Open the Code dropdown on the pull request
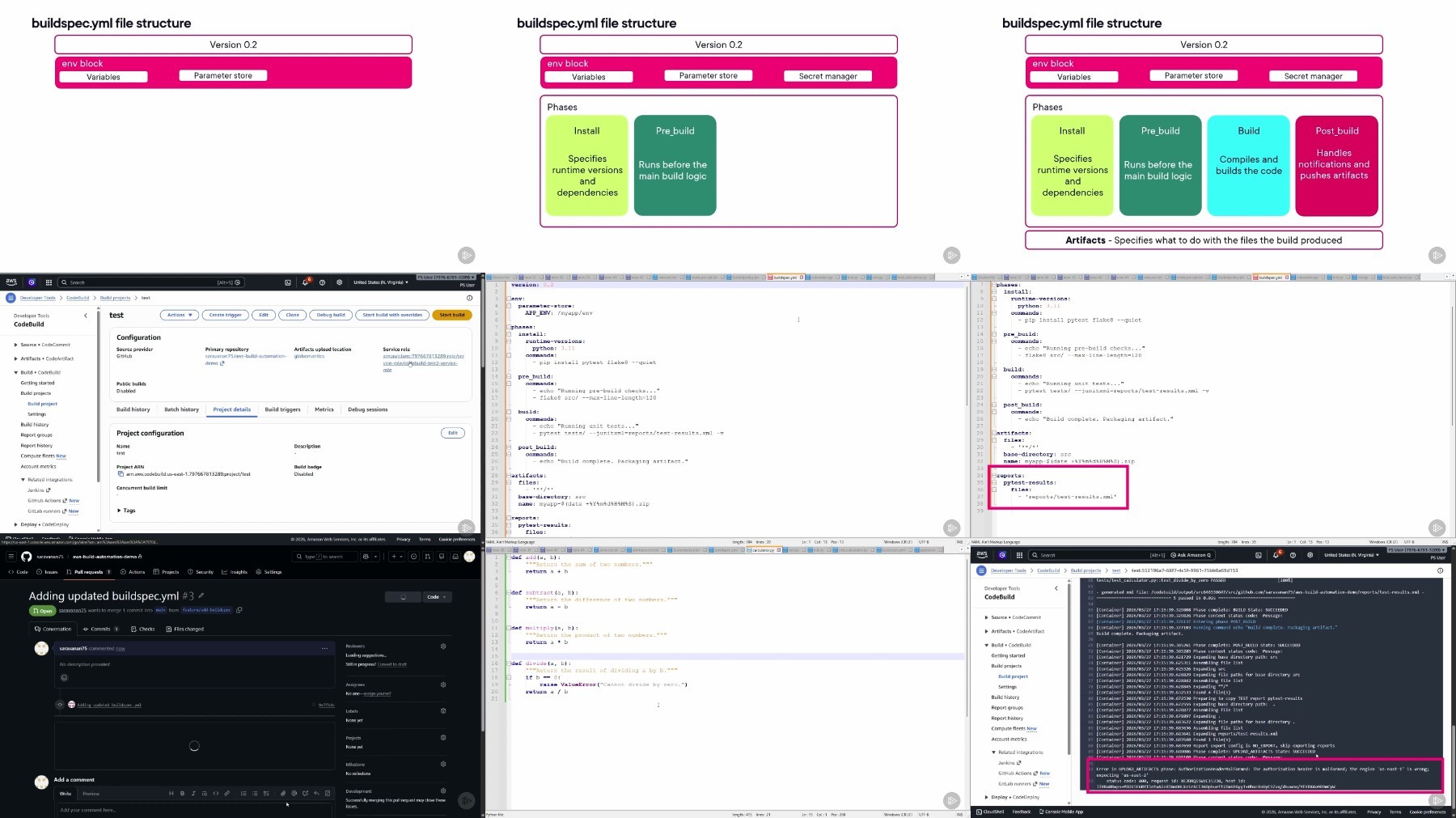This screenshot has width=1456, height=818. click(x=436, y=597)
